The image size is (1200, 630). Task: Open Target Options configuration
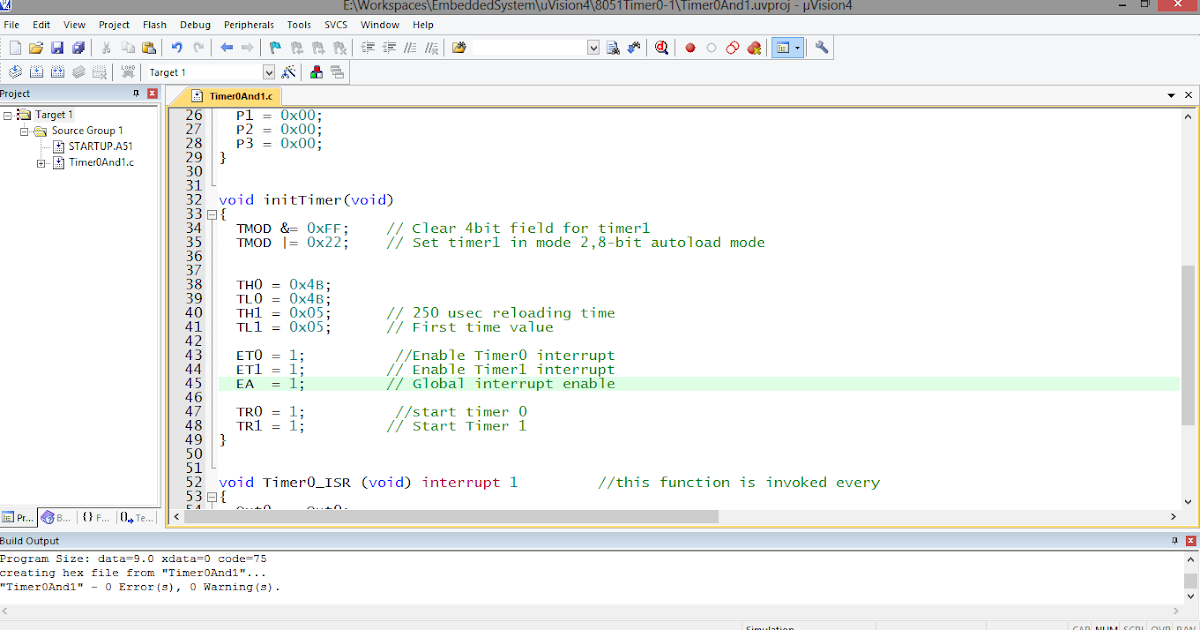coord(289,71)
